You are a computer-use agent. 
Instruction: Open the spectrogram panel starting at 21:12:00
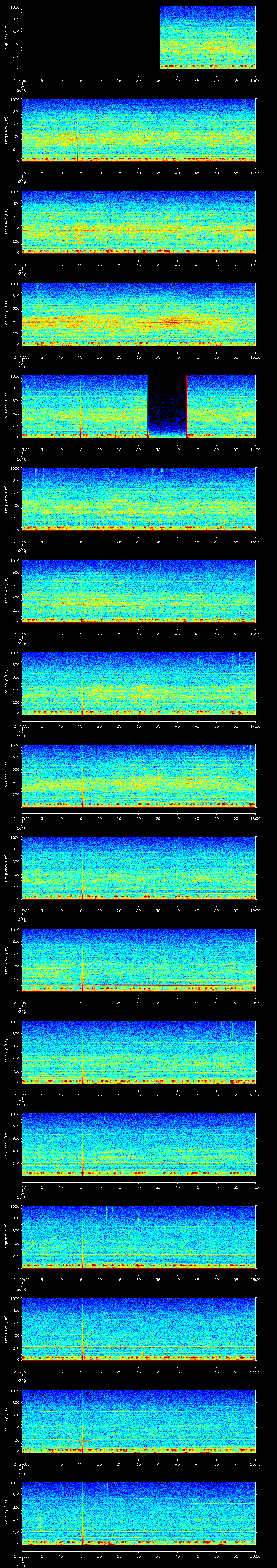(138, 314)
